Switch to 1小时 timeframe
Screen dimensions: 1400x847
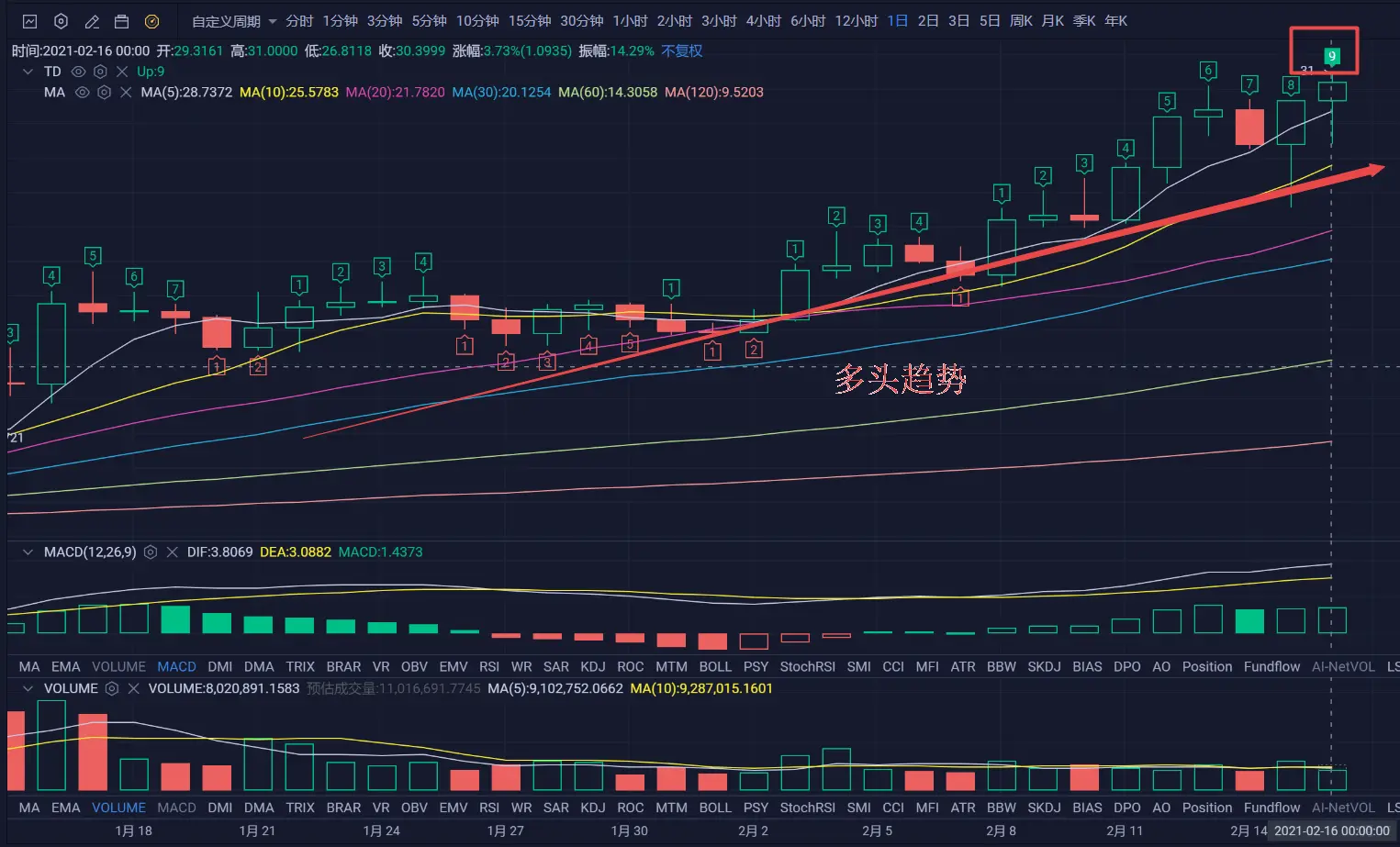[x=630, y=21]
